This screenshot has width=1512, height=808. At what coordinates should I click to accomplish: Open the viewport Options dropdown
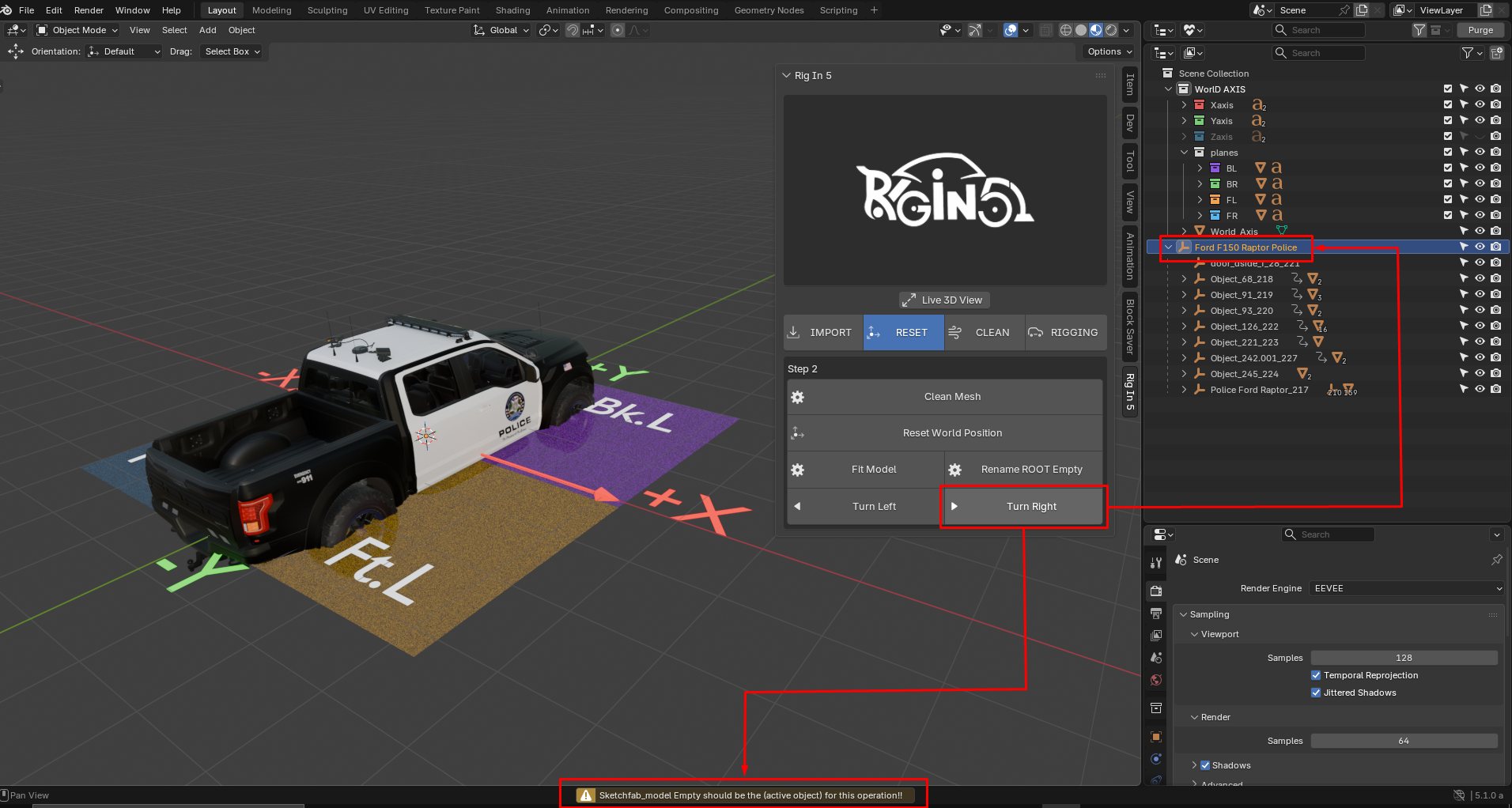tap(1109, 51)
